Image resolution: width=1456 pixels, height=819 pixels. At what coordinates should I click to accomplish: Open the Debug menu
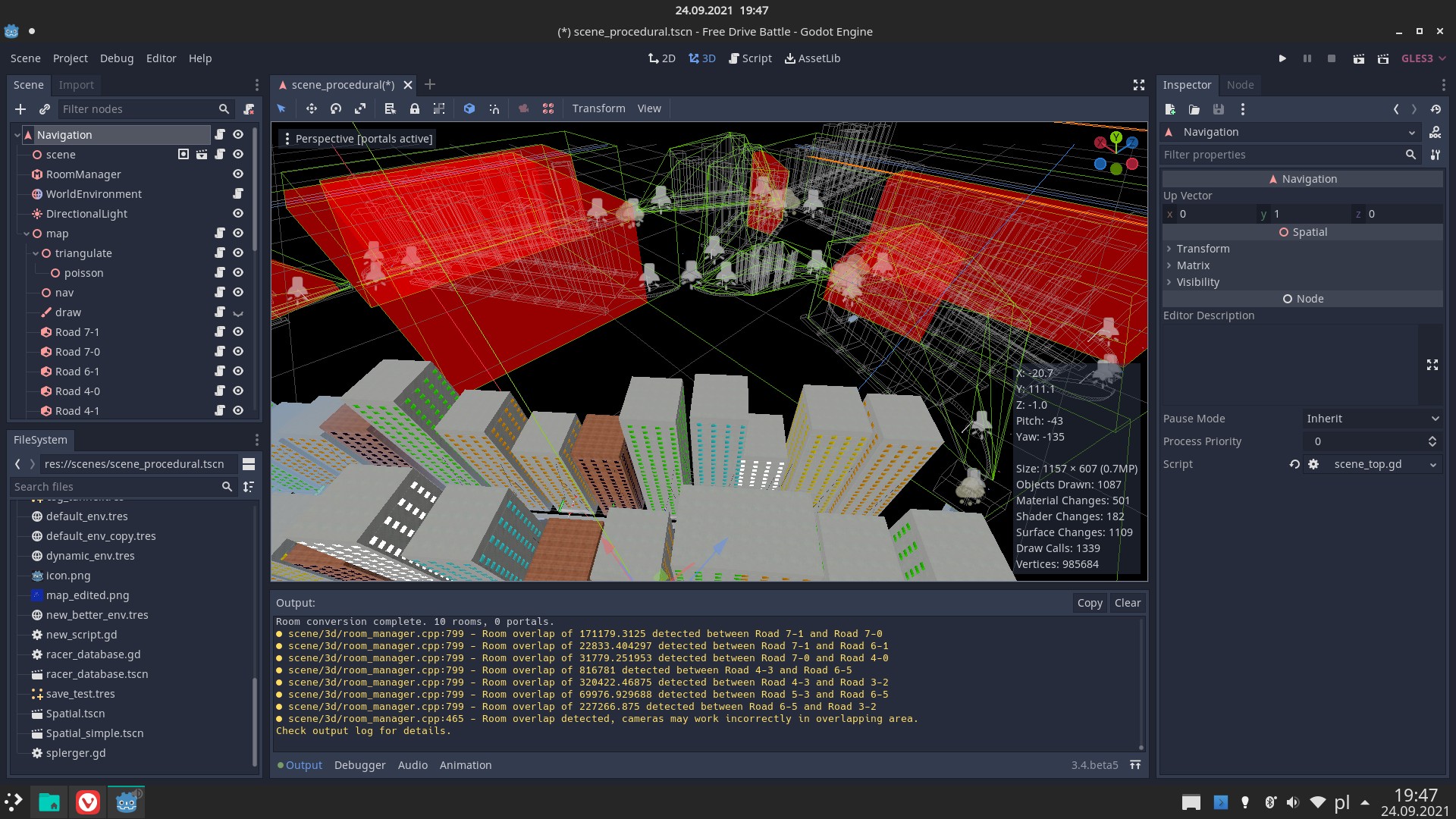pos(116,58)
